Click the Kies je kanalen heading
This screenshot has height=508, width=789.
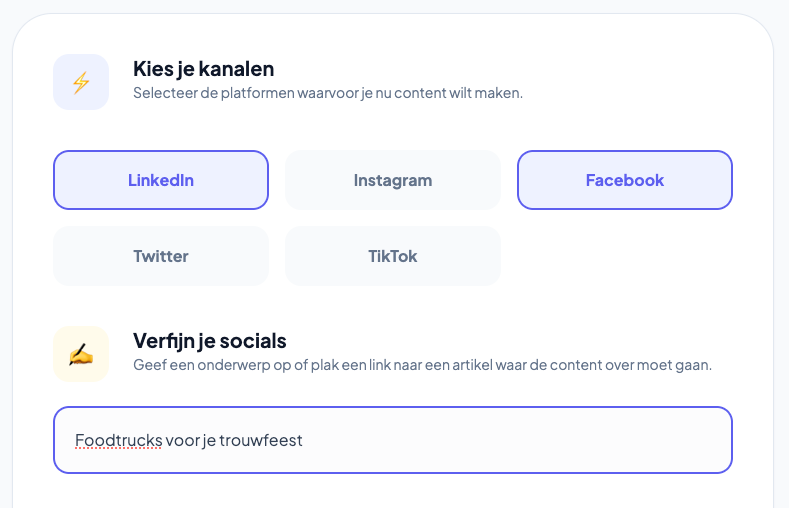[203, 69]
